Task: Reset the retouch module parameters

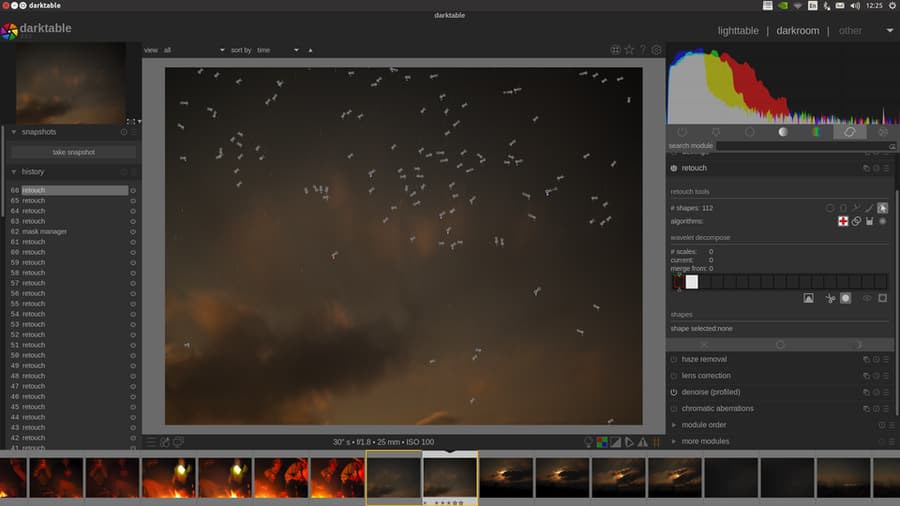Action: [x=876, y=168]
